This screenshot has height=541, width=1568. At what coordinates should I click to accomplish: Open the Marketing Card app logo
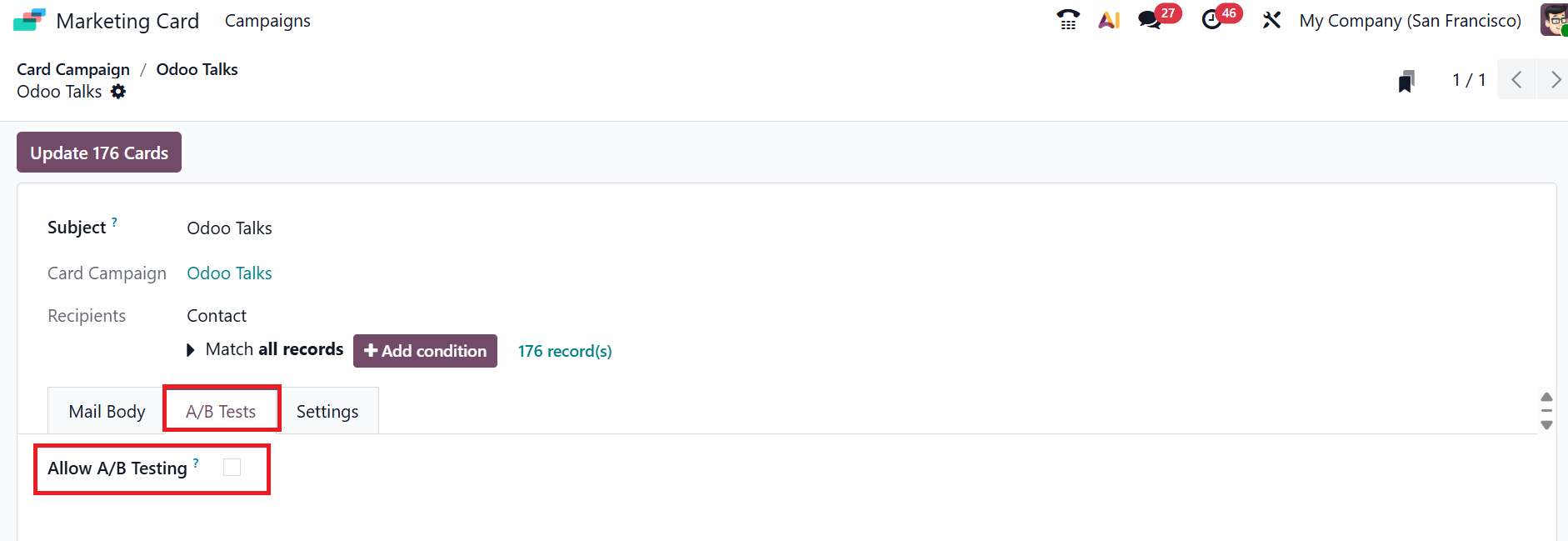(x=29, y=20)
